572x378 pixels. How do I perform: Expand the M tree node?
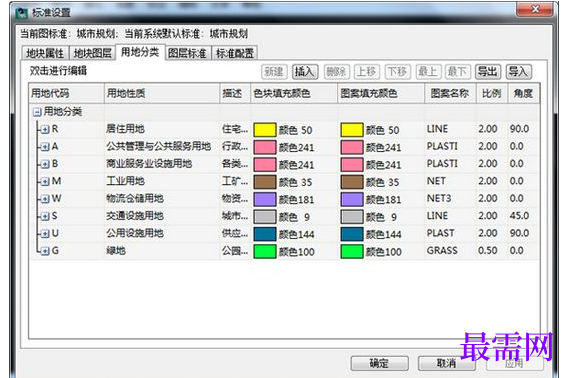(45, 182)
